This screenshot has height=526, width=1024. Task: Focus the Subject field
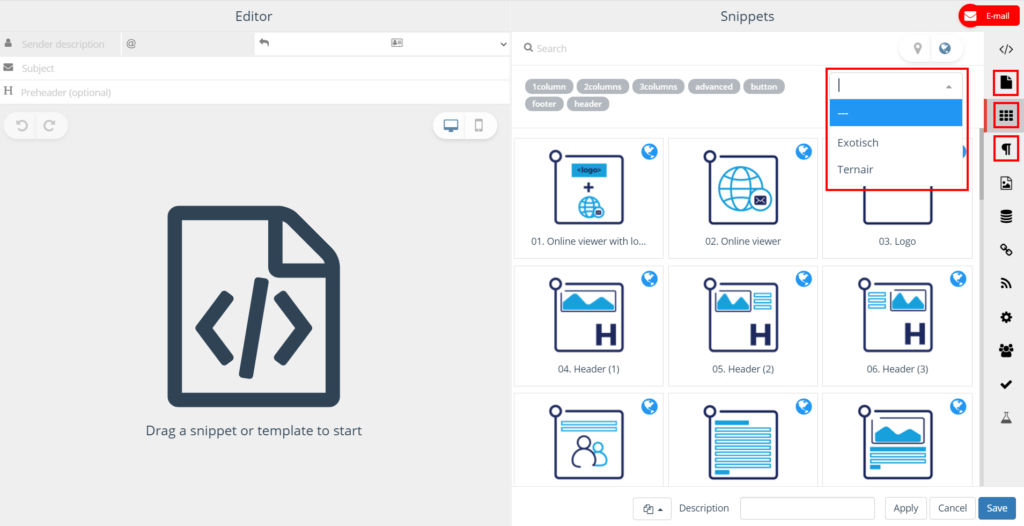[x=255, y=69]
